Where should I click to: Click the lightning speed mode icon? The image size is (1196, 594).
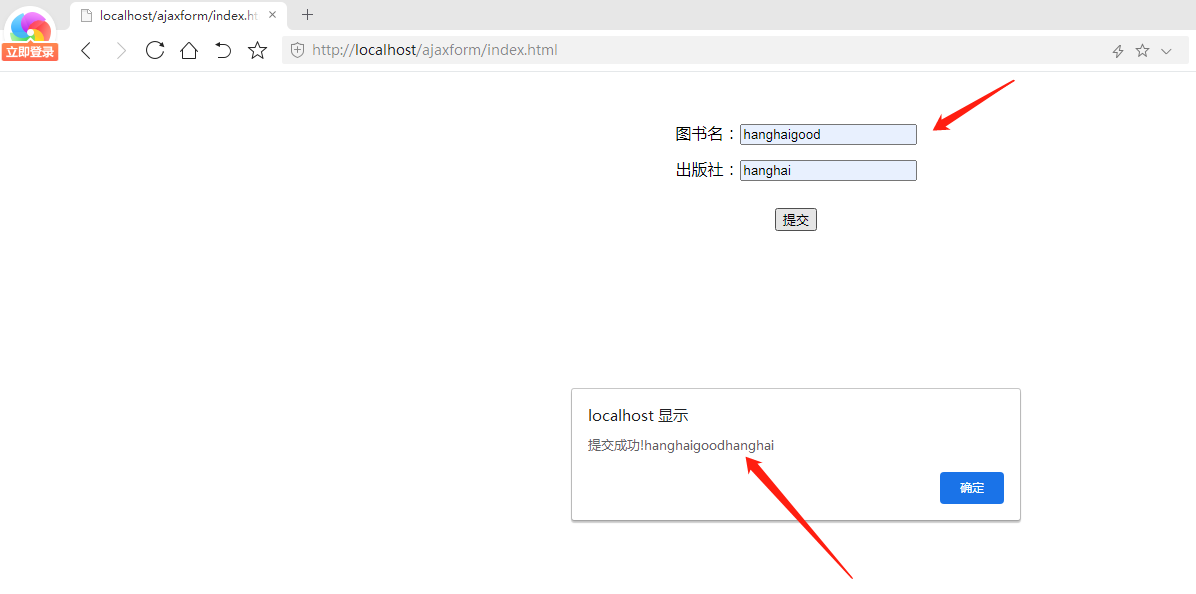(1117, 49)
